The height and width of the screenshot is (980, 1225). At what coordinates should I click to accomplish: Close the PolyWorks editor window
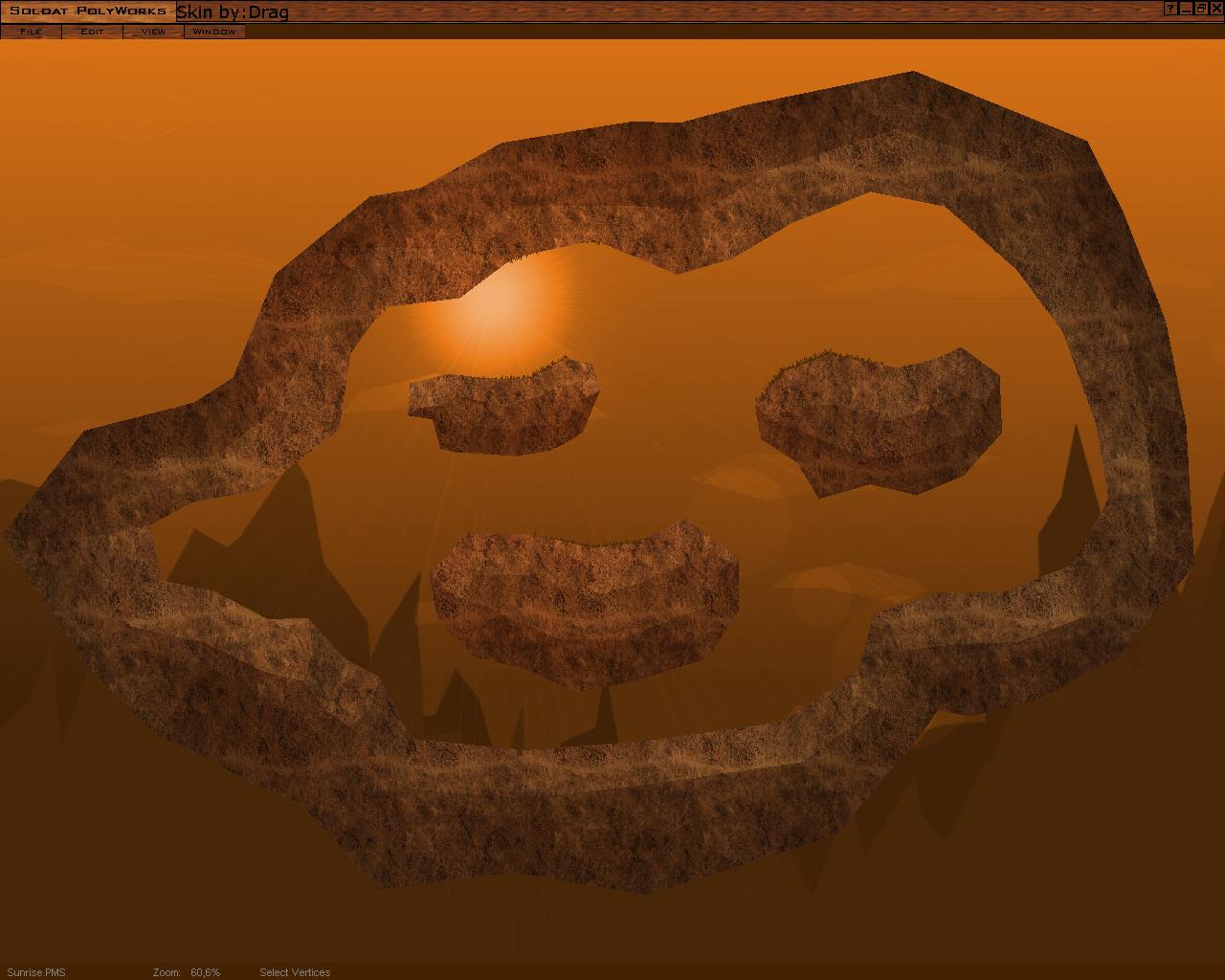pos(1216,9)
